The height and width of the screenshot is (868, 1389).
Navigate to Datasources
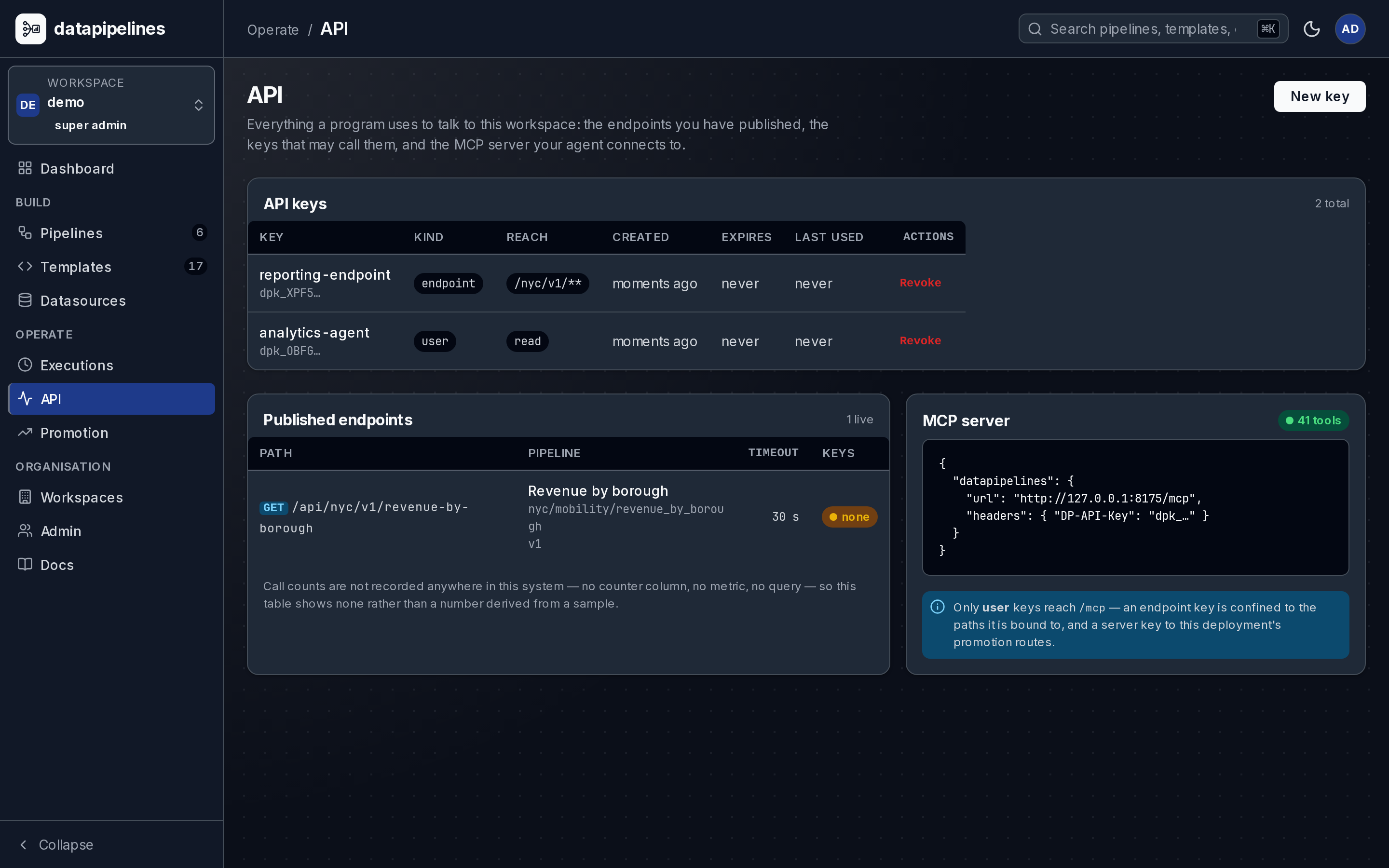point(111,300)
